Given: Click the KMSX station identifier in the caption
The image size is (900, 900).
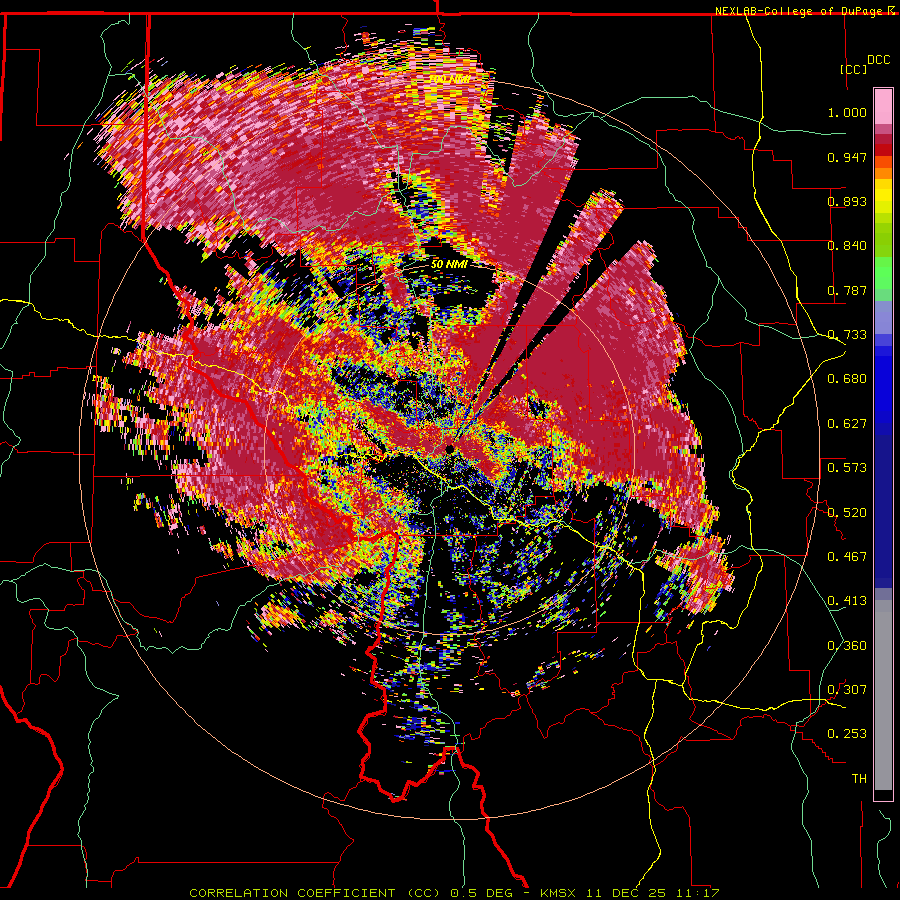Looking at the screenshot, I should pos(559,893).
